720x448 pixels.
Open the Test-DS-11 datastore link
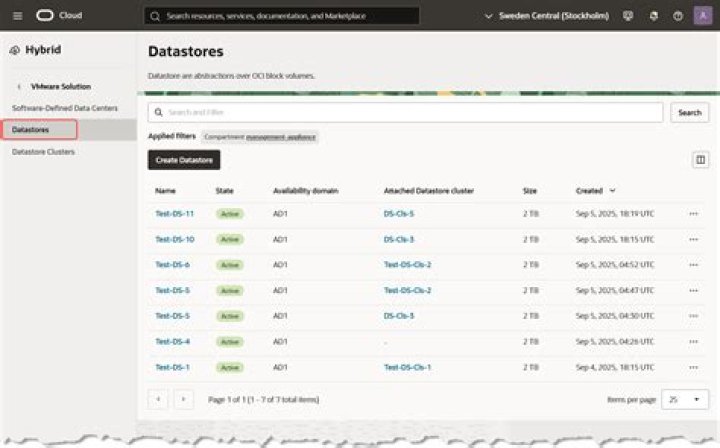click(x=174, y=213)
